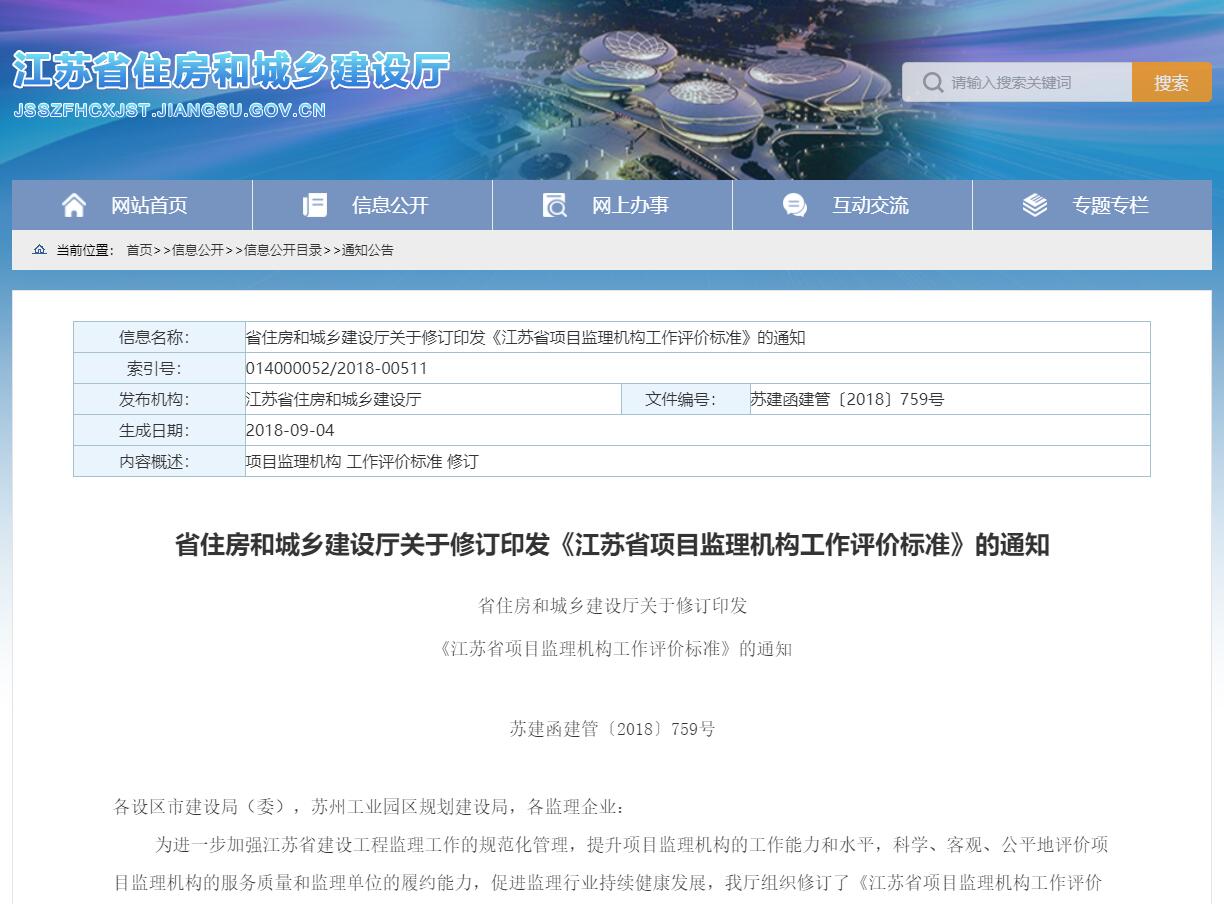Open the 互动交流 menu item
1224x904 pixels.
point(852,205)
